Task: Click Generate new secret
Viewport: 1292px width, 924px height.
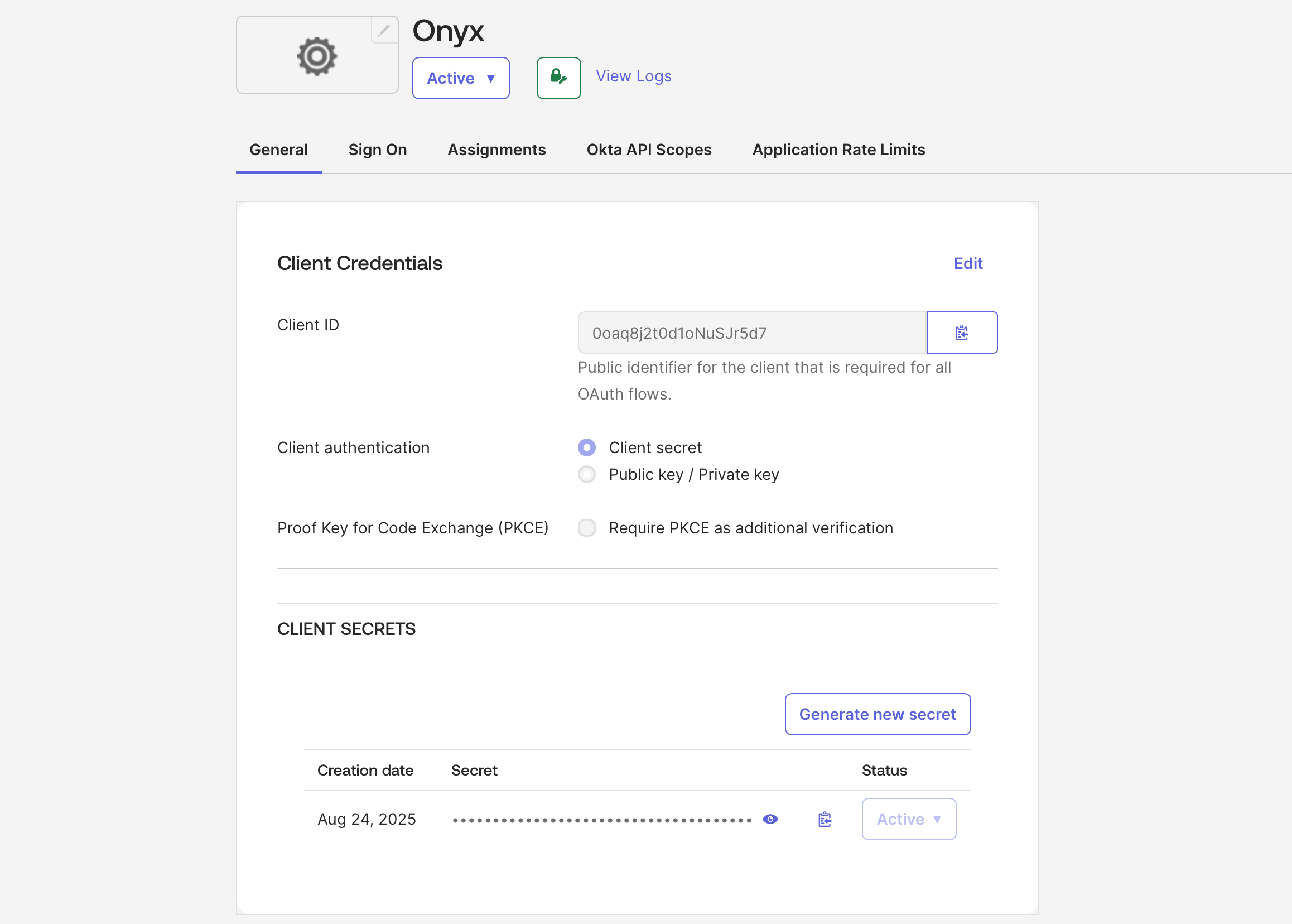Action: tap(878, 714)
